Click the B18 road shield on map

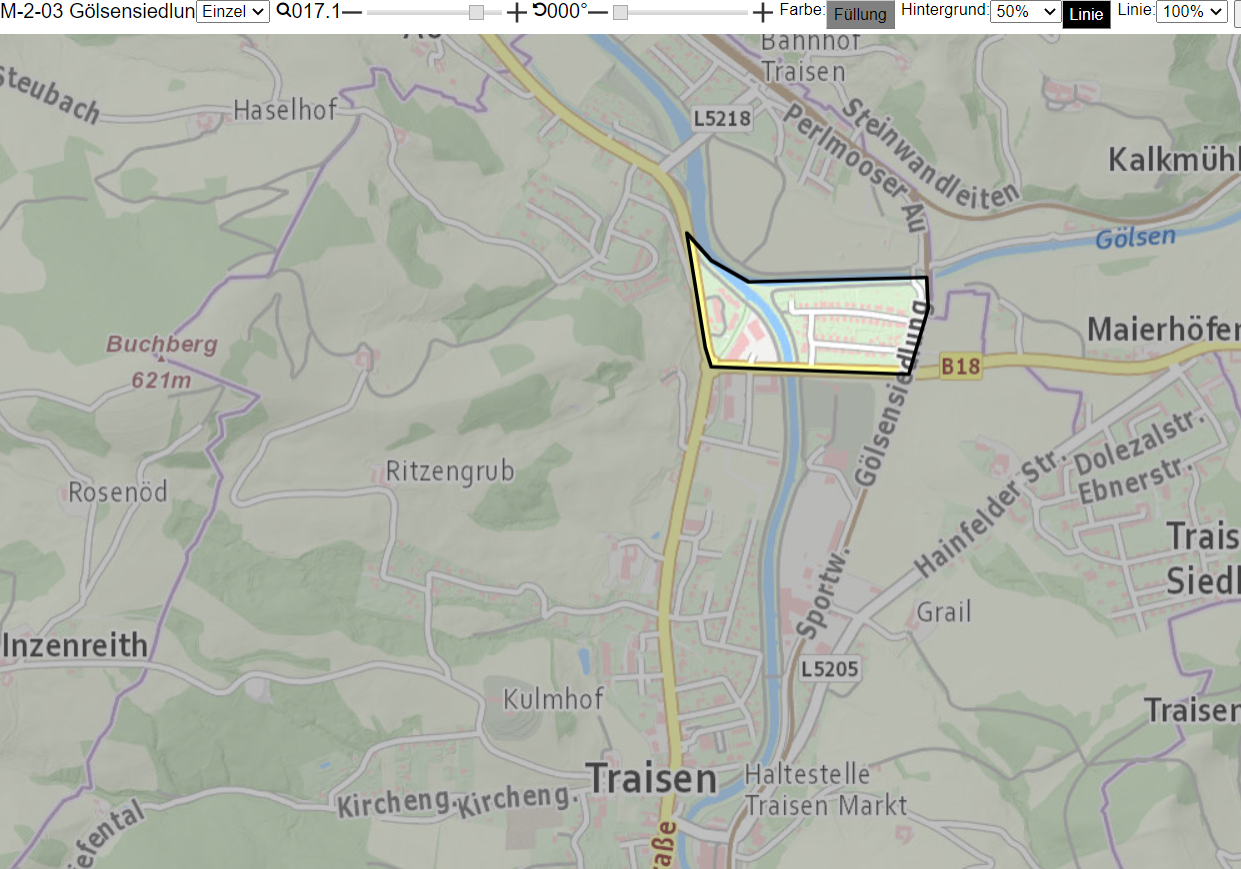[960, 368]
